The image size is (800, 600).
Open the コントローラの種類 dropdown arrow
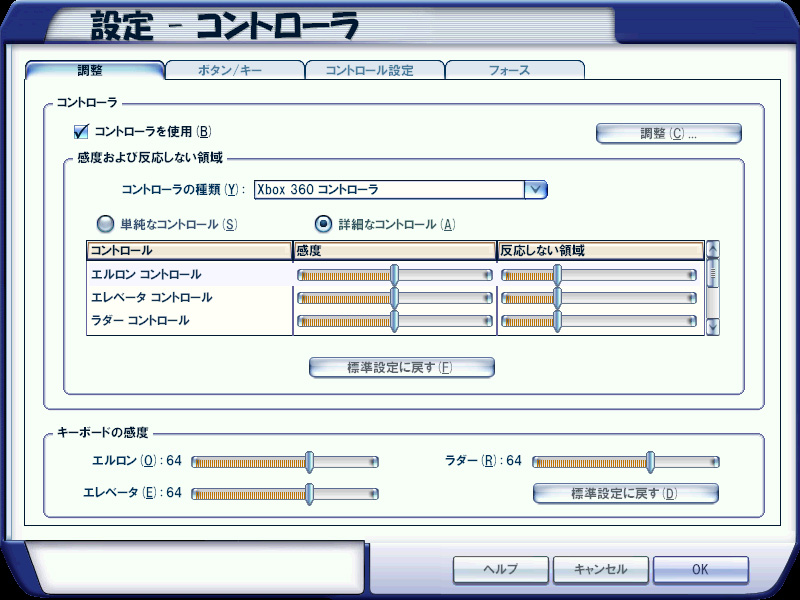click(535, 189)
